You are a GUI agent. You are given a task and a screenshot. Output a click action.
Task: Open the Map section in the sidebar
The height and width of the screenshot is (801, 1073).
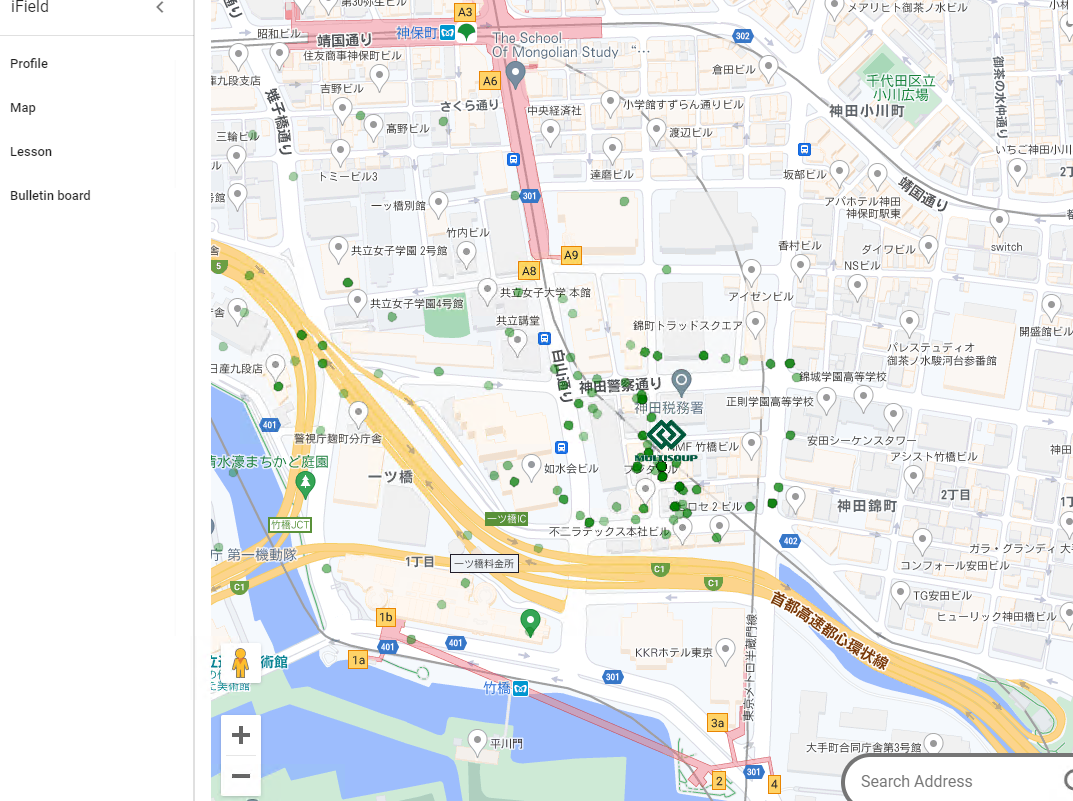23,107
